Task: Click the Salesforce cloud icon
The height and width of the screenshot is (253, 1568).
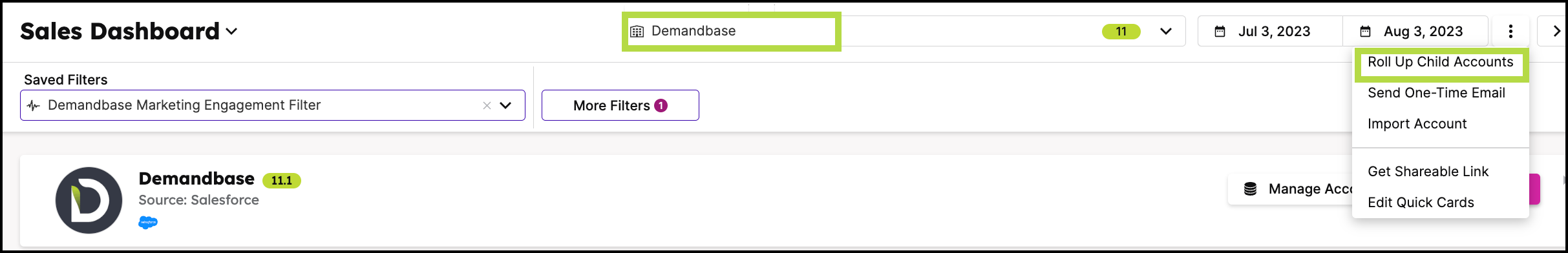Action: (x=148, y=223)
